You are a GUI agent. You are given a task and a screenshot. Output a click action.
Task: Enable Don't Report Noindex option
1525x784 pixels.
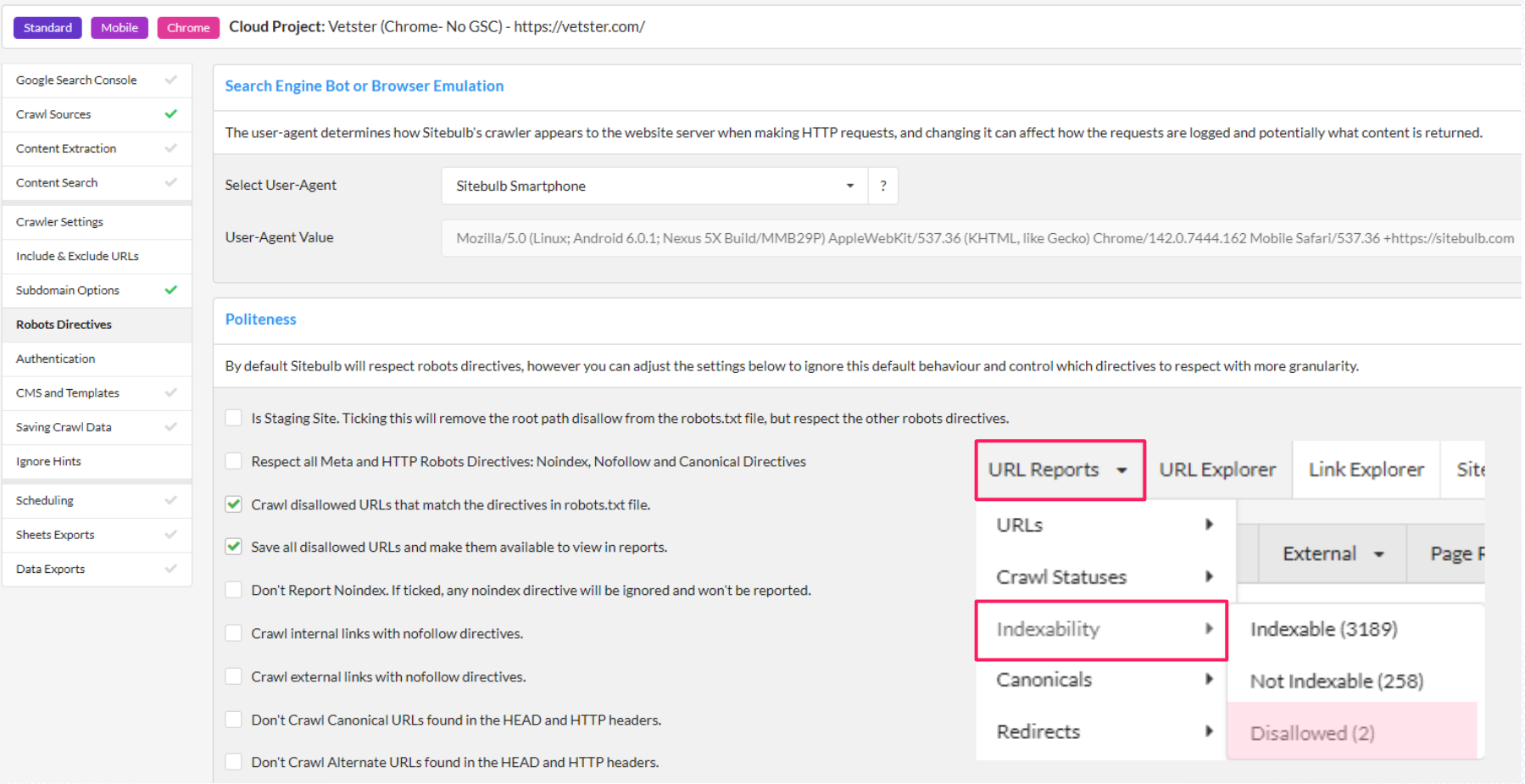[x=233, y=589]
